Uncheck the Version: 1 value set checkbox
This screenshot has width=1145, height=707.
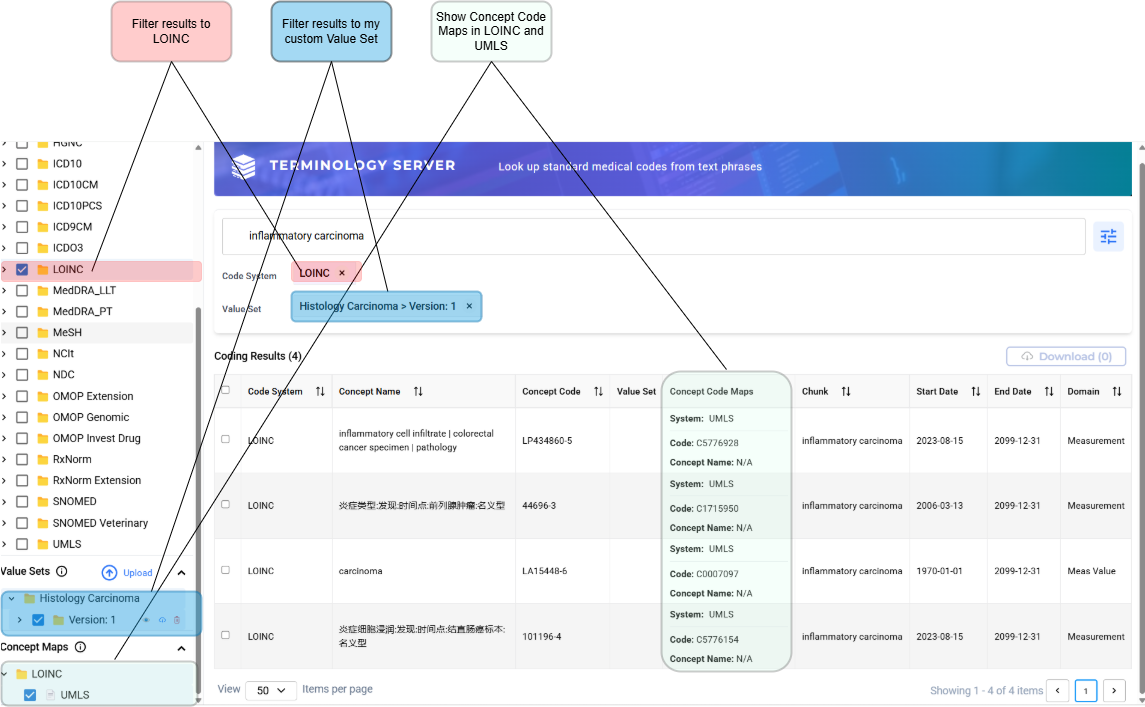38,620
